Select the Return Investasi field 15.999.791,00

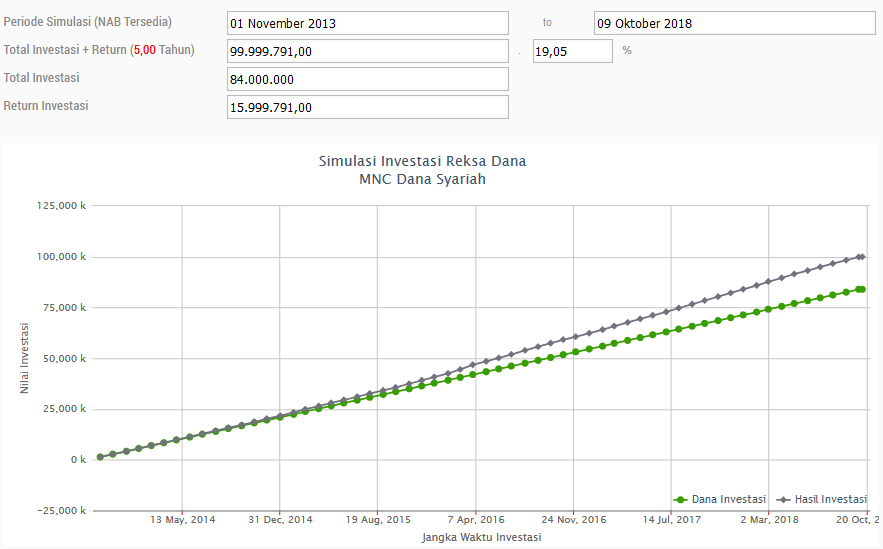(x=367, y=107)
